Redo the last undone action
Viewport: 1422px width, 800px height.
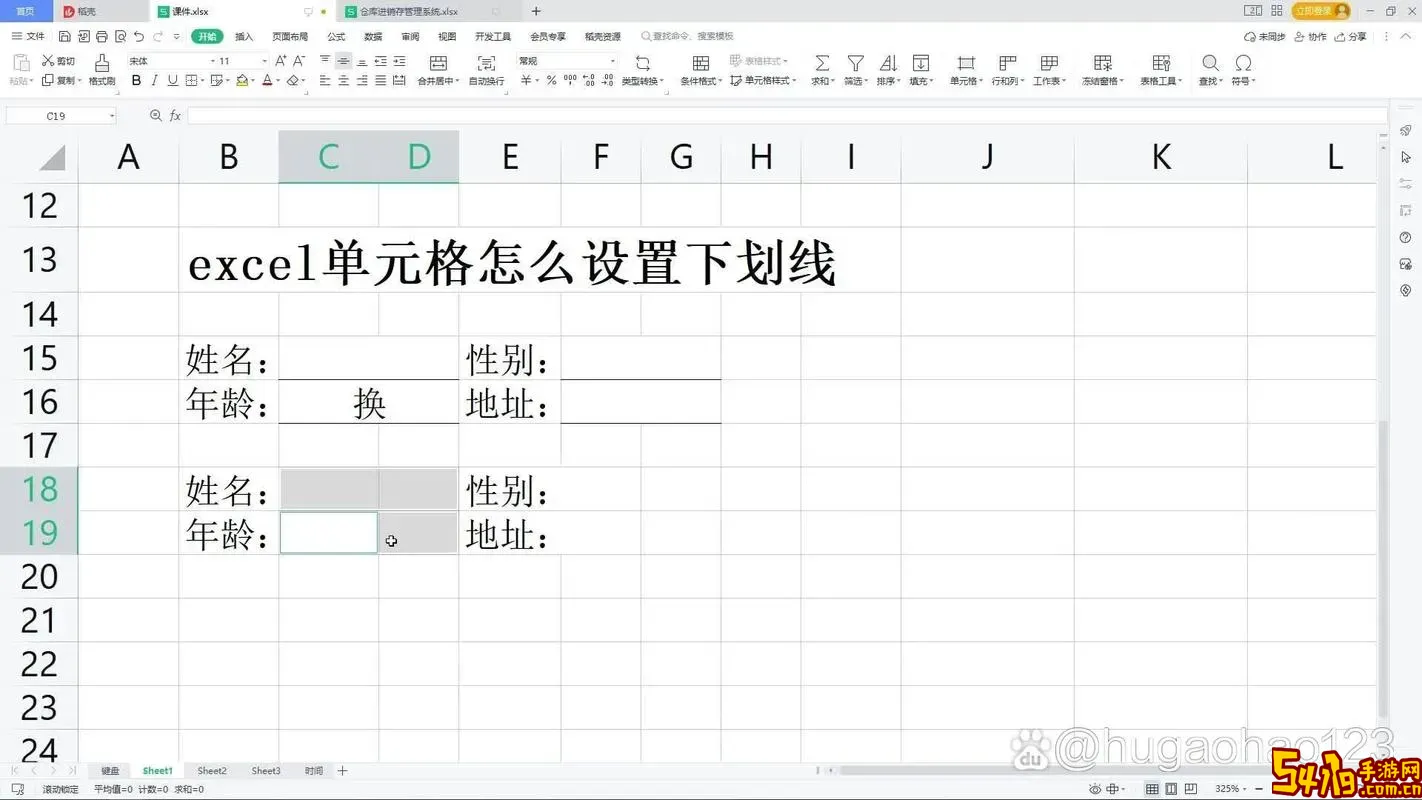158,36
